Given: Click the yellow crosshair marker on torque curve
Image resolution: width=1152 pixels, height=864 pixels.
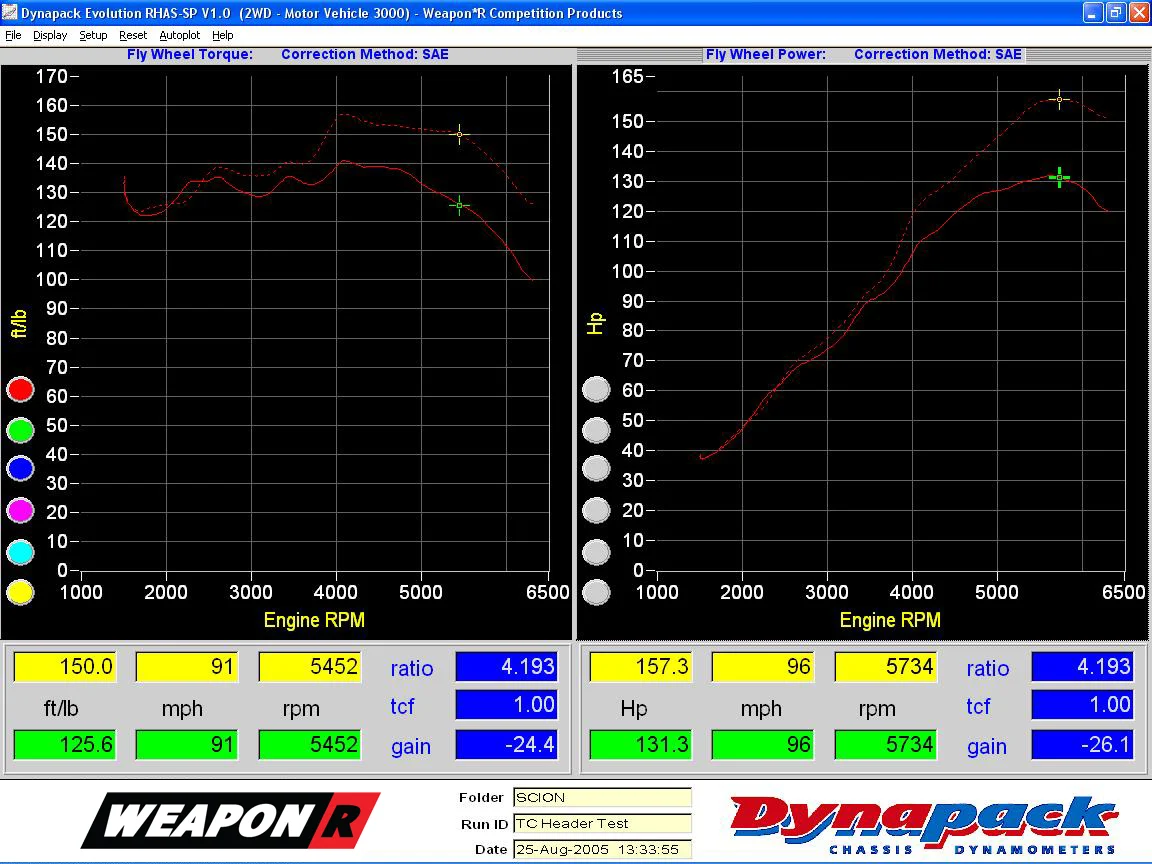Looking at the screenshot, I should 460,134.
